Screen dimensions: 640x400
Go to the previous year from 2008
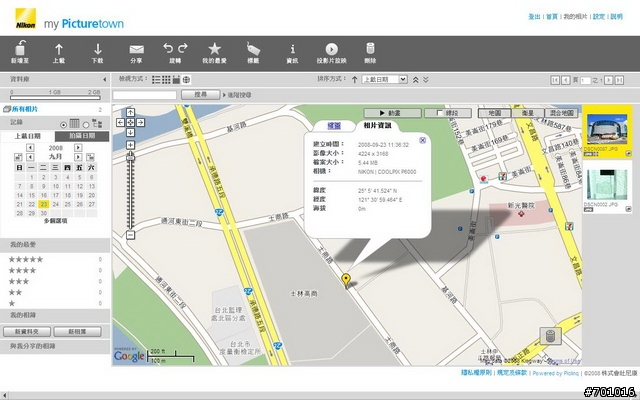[x=30, y=147]
